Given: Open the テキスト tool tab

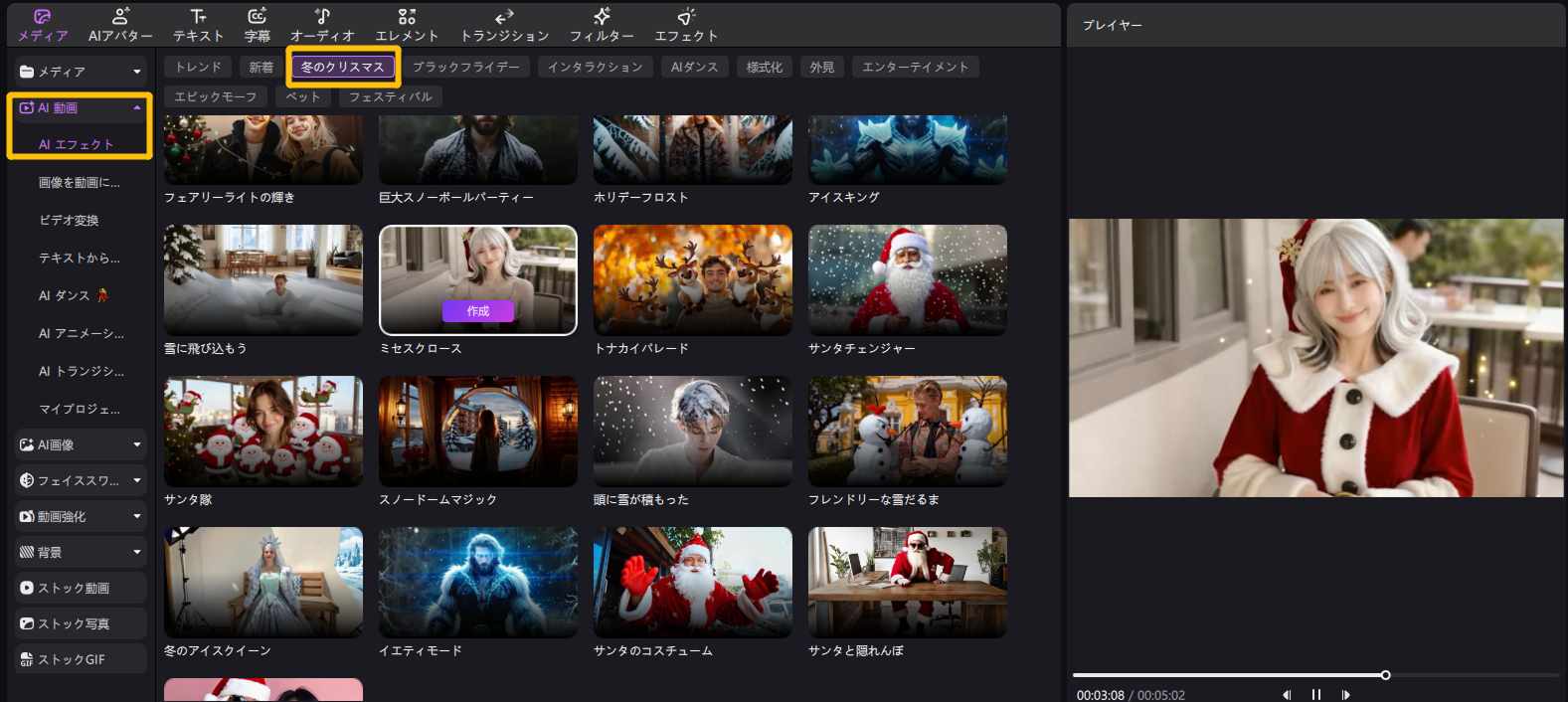Looking at the screenshot, I should point(199,25).
